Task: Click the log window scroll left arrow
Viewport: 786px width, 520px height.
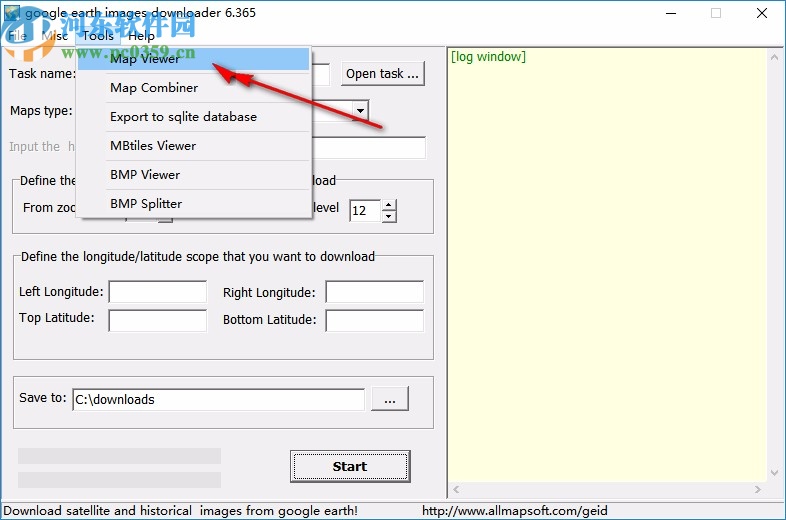Action: click(456, 489)
